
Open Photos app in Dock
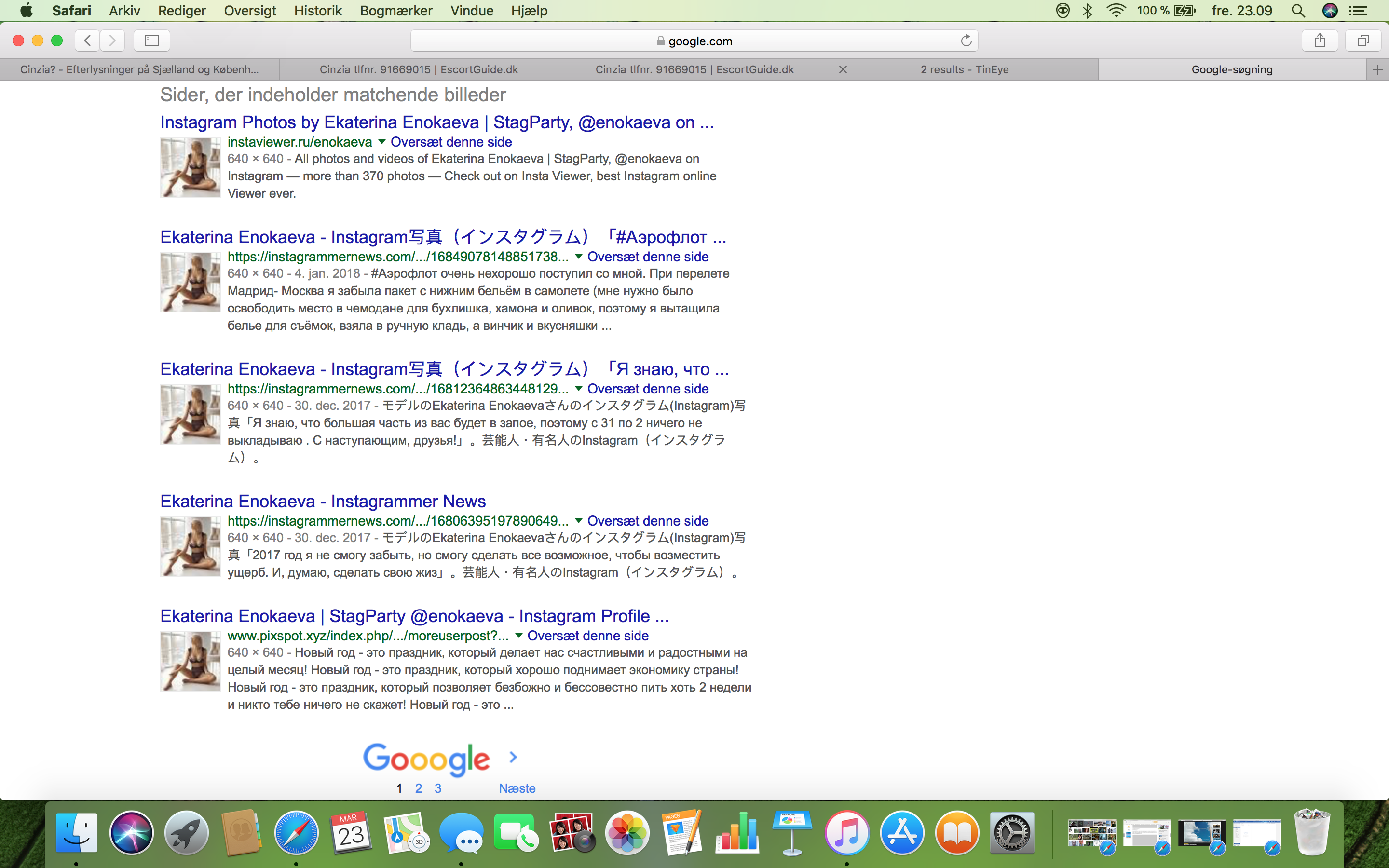[627, 832]
